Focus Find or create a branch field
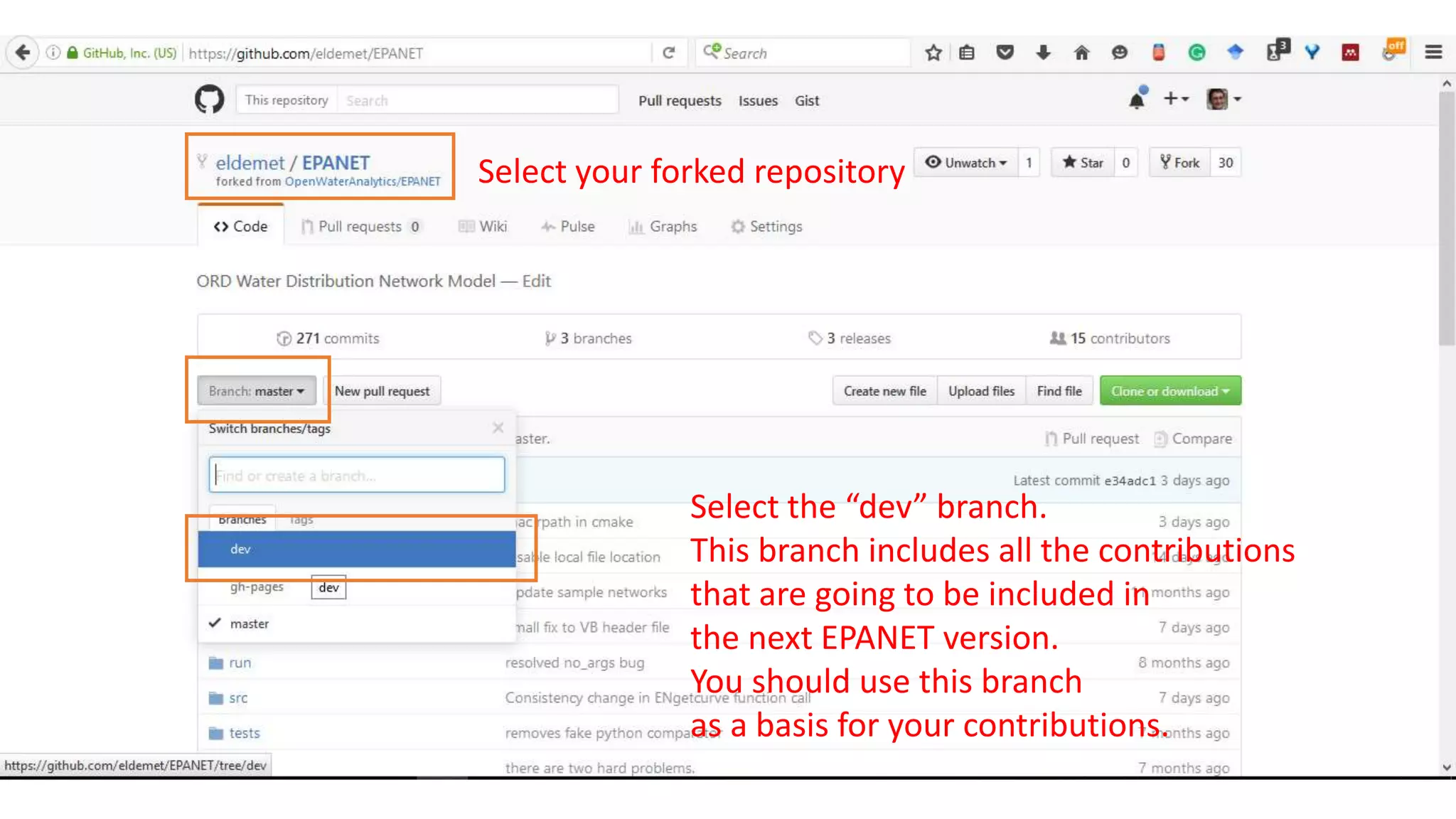The image size is (1456, 819). pyautogui.click(x=357, y=475)
